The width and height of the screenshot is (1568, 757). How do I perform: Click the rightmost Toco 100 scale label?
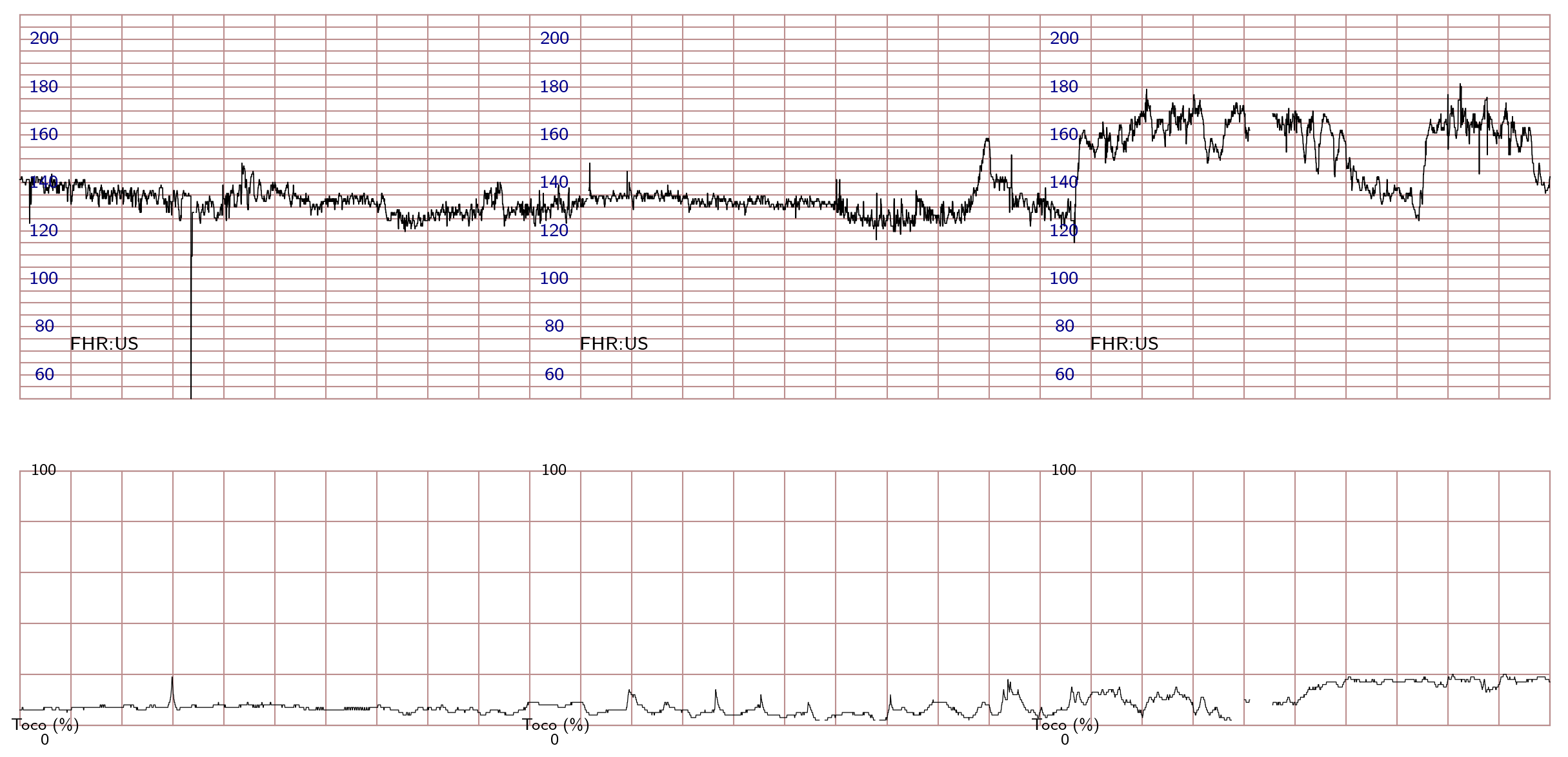pyautogui.click(x=1064, y=470)
